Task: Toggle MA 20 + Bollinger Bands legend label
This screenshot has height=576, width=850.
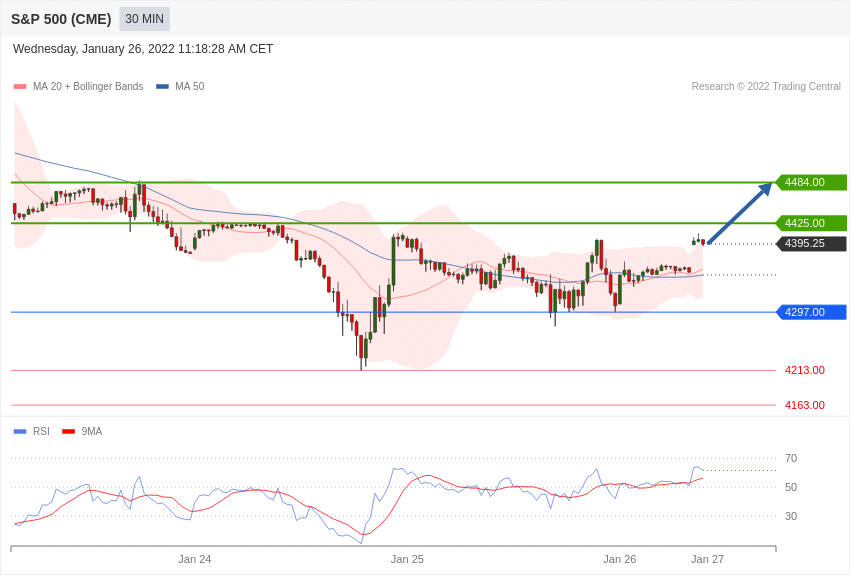Action: point(88,87)
